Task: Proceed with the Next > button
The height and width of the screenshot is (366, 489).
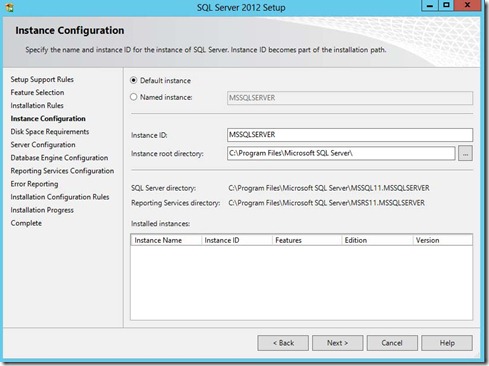Action: (x=338, y=343)
